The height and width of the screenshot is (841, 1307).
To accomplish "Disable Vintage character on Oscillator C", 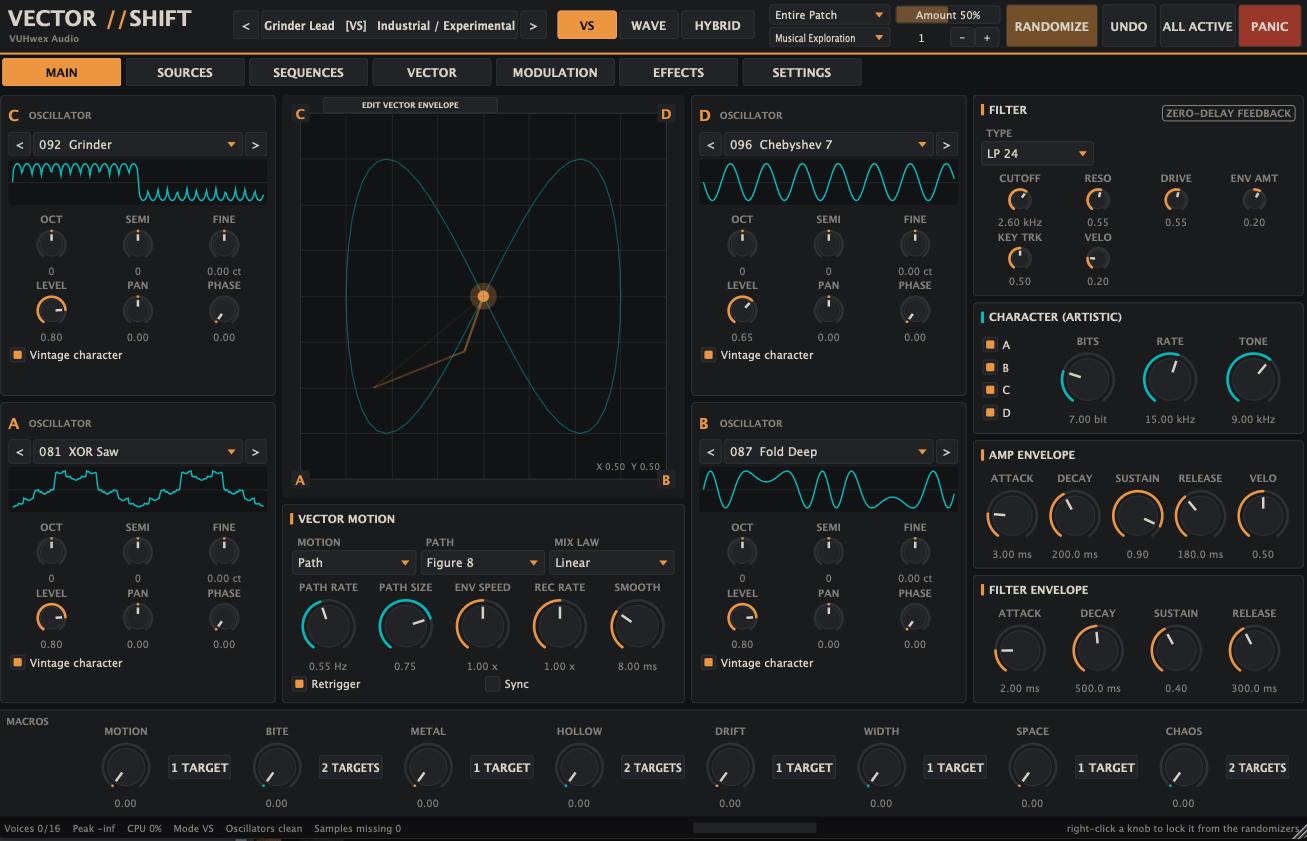I will 17,355.
